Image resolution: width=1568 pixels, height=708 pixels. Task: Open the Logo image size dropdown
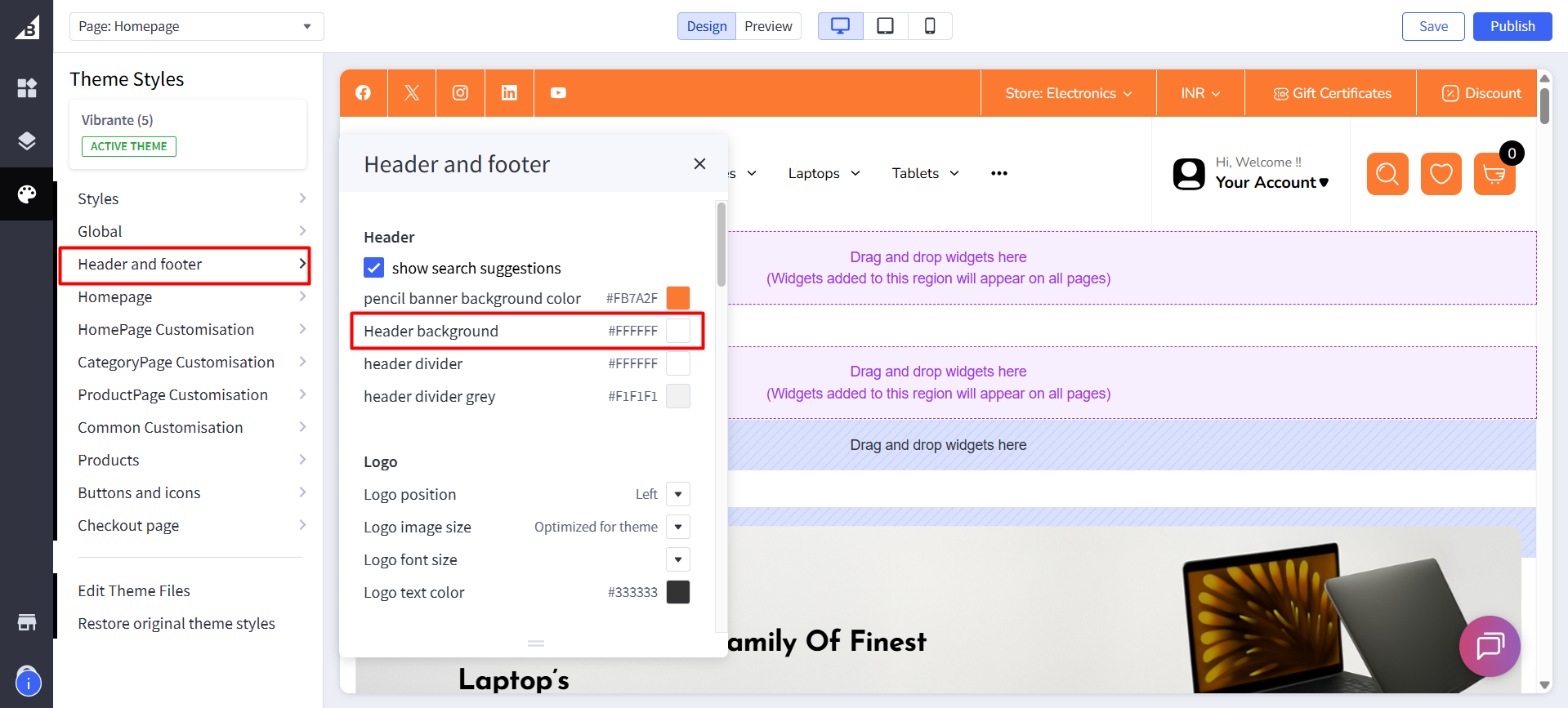click(678, 527)
